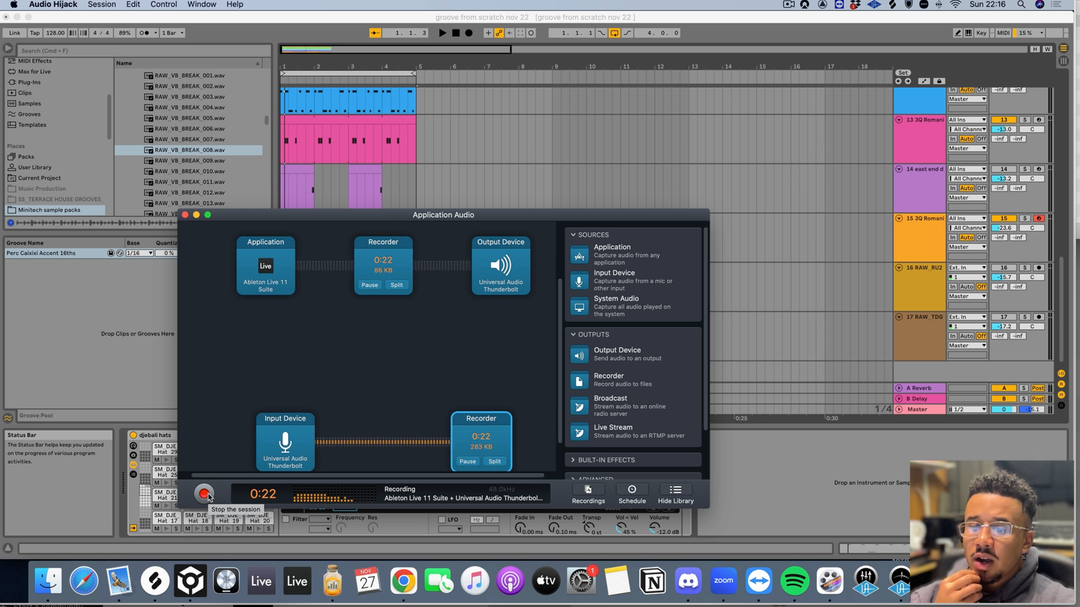Pause the selected bottom Recorder block

pyautogui.click(x=468, y=461)
